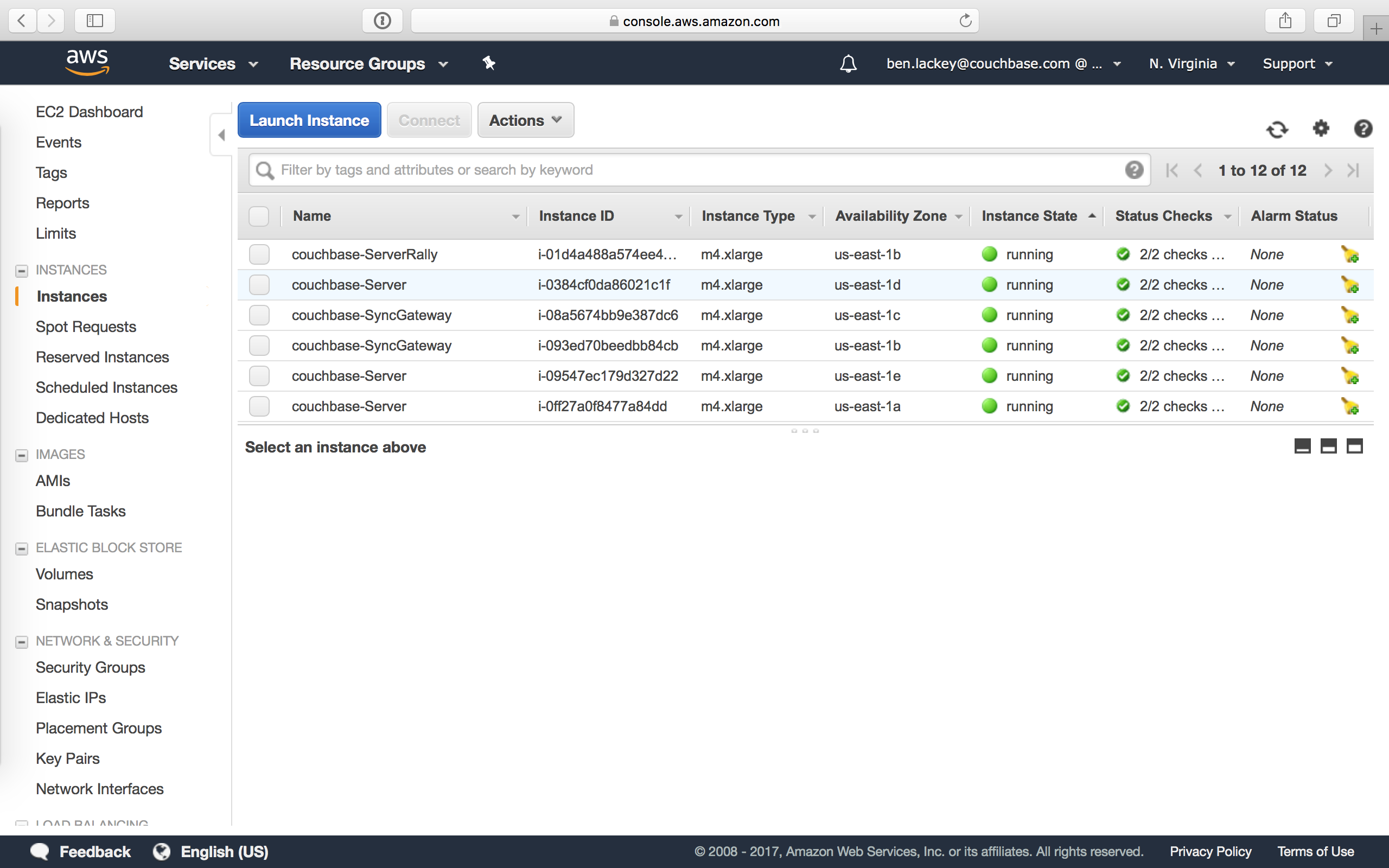Add alarm for instance i-0ff27a0f8477a84dd
1389x868 pixels.
point(1349,406)
